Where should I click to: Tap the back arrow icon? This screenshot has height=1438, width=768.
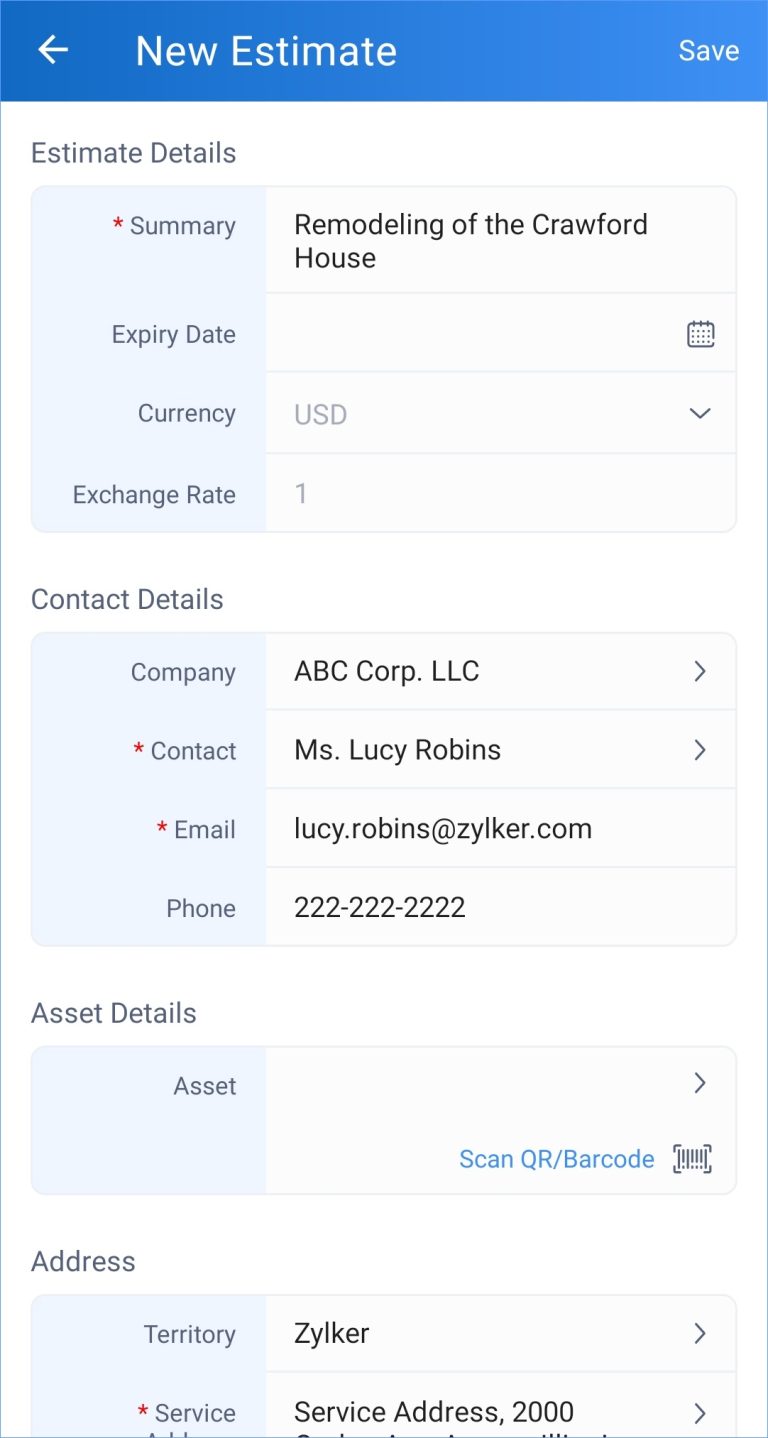52,50
